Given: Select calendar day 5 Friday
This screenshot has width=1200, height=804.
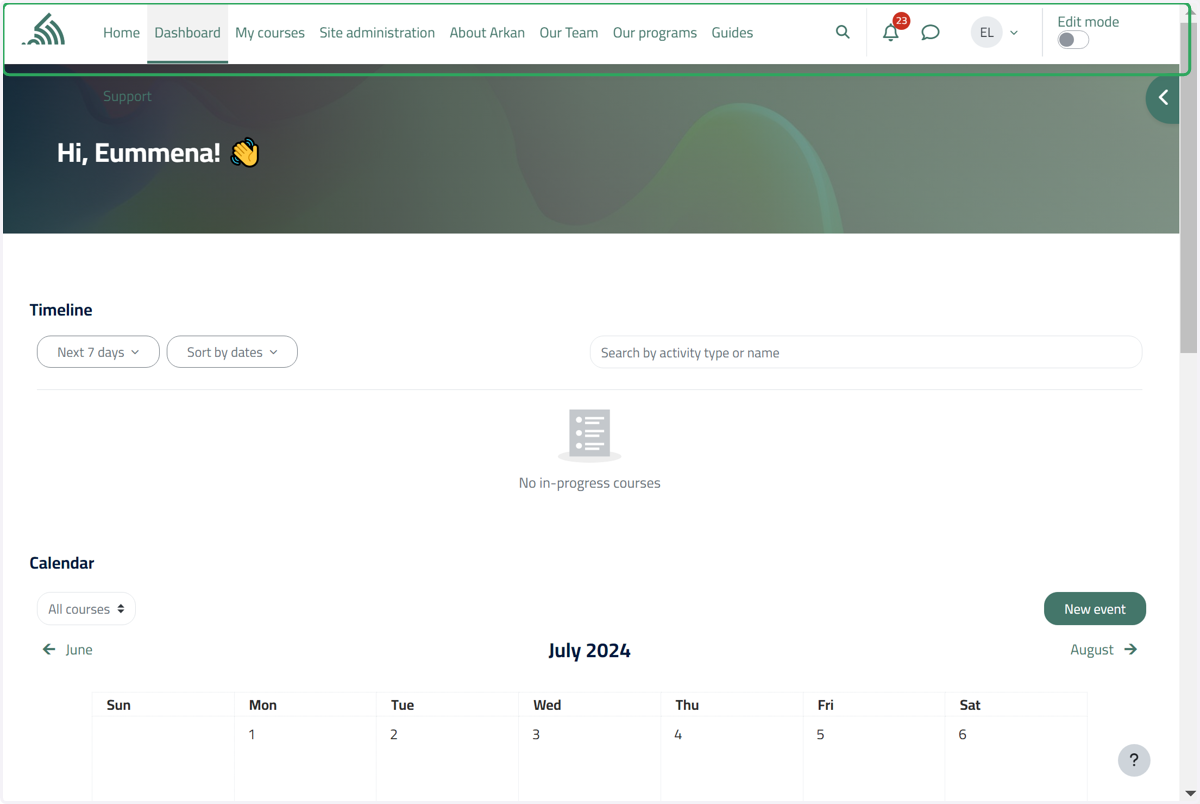Looking at the screenshot, I should click(820, 735).
